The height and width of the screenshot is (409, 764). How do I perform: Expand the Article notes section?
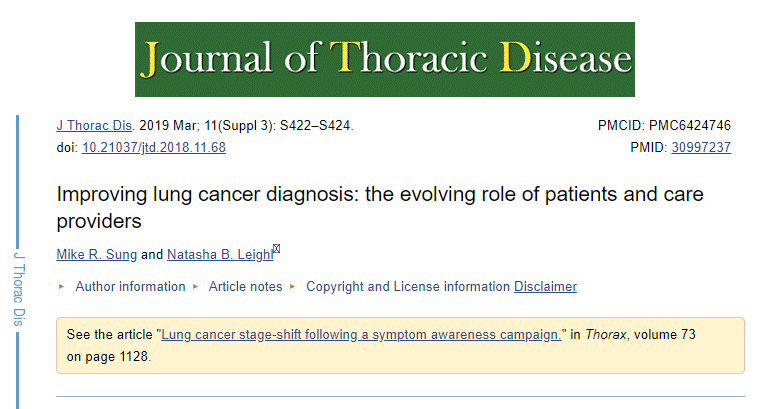coord(245,287)
